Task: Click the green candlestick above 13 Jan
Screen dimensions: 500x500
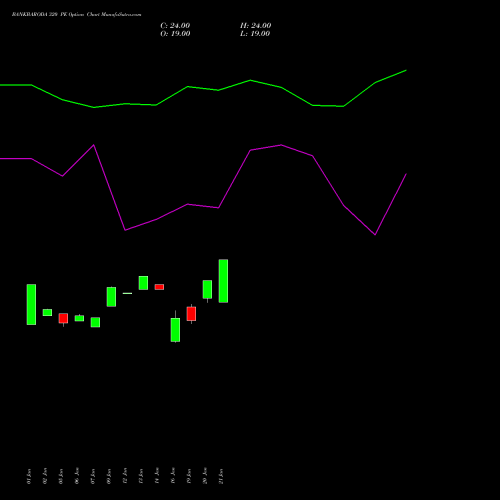Action: pyautogui.click(x=143, y=283)
